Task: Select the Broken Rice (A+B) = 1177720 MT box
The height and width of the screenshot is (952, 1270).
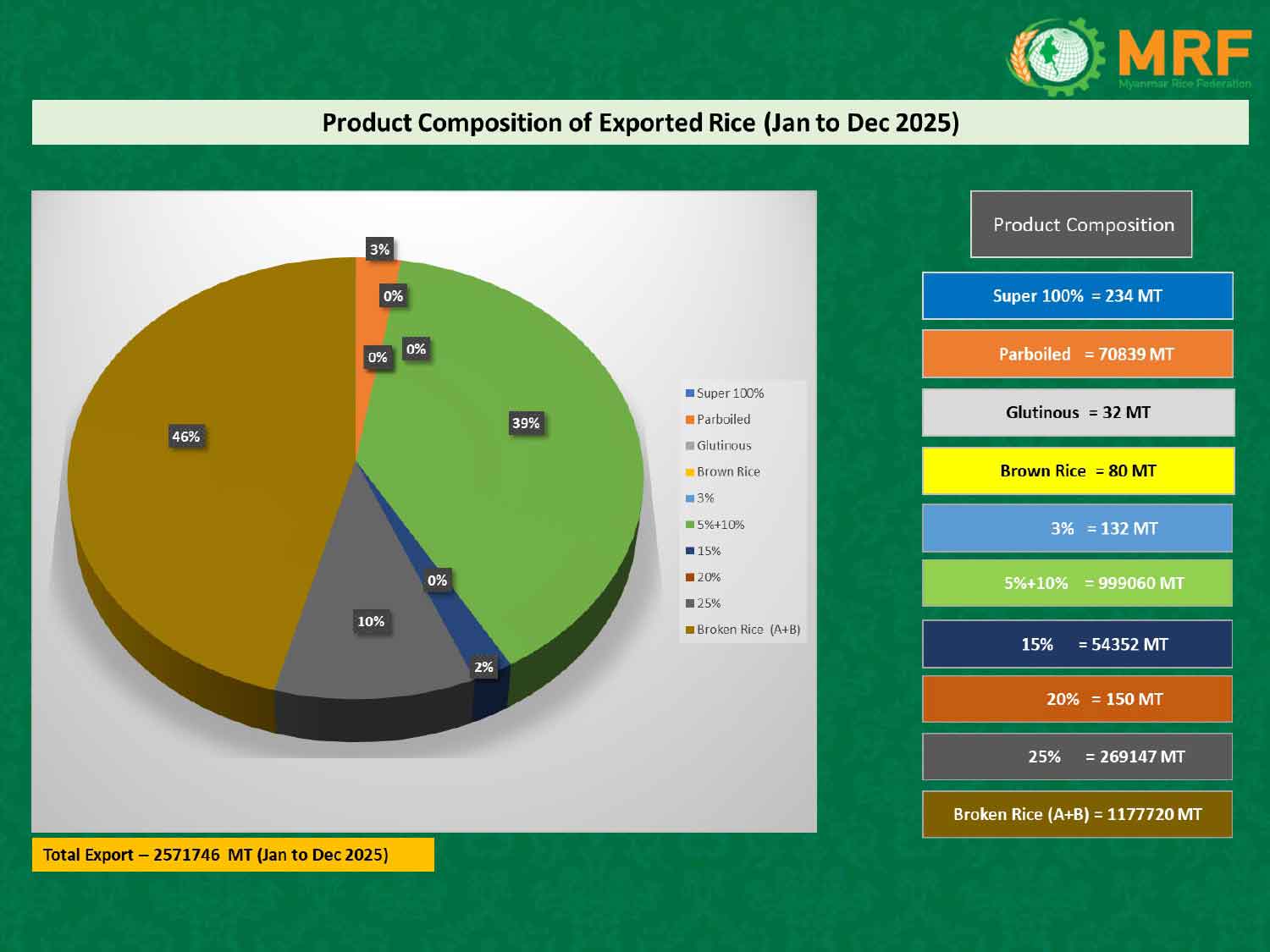Action: click(x=1077, y=814)
